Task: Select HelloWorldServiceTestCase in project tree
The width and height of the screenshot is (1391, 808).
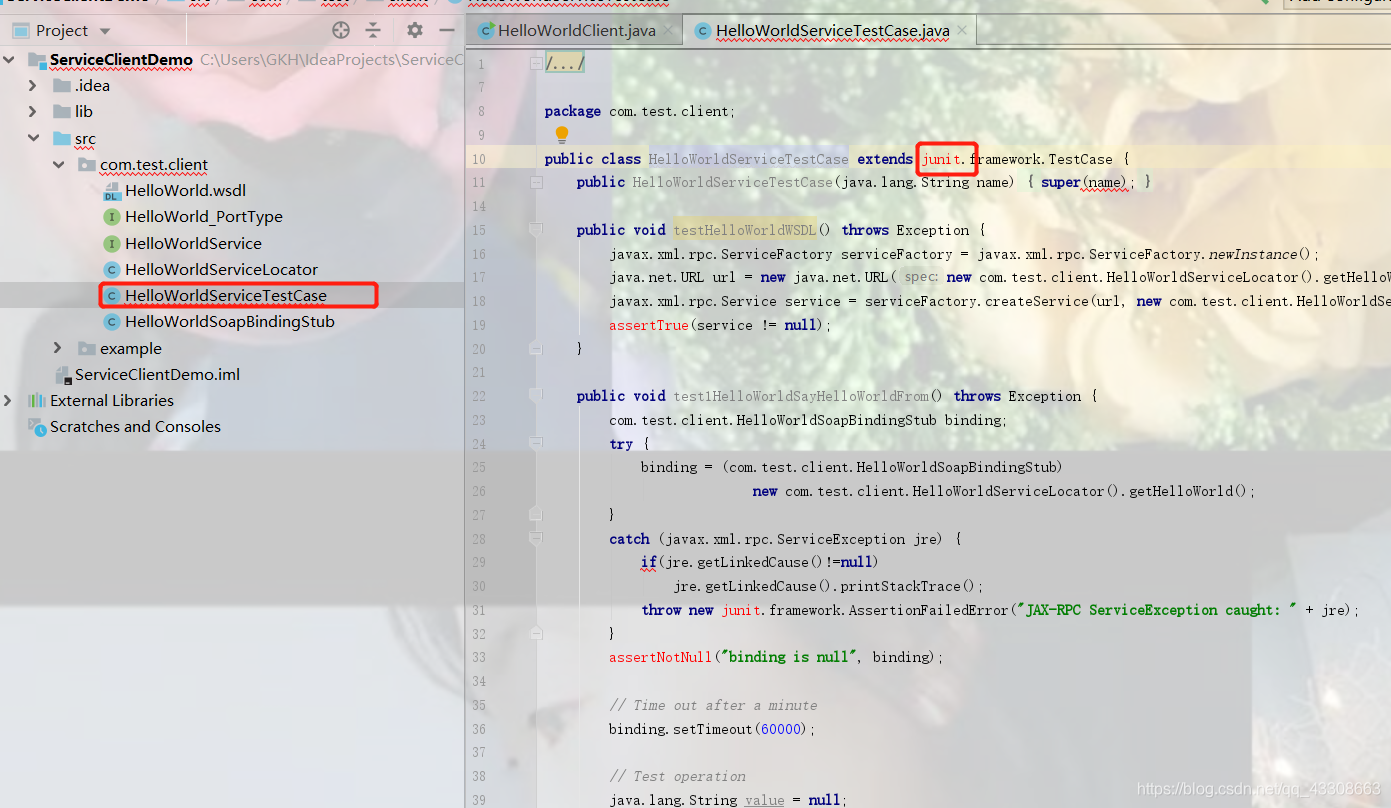Action: pyautogui.click(x=226, y=296)
